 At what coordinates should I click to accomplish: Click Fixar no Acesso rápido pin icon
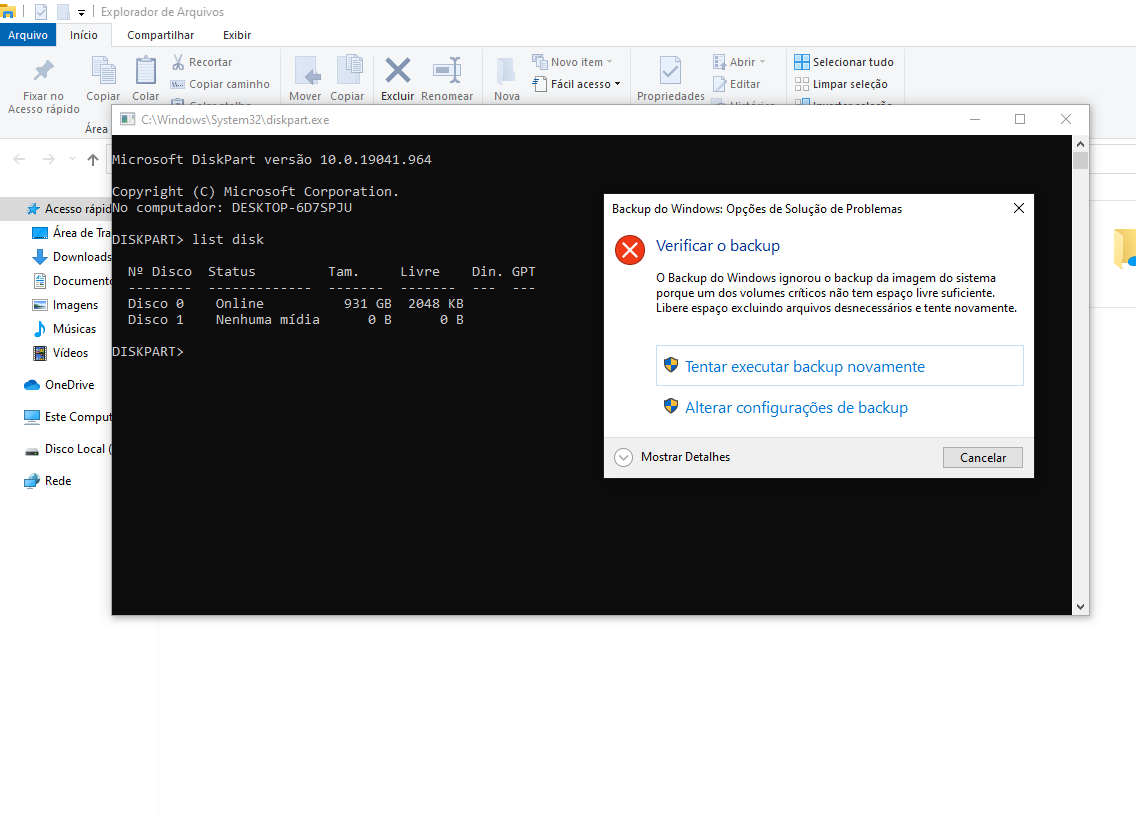pos(43,70)
